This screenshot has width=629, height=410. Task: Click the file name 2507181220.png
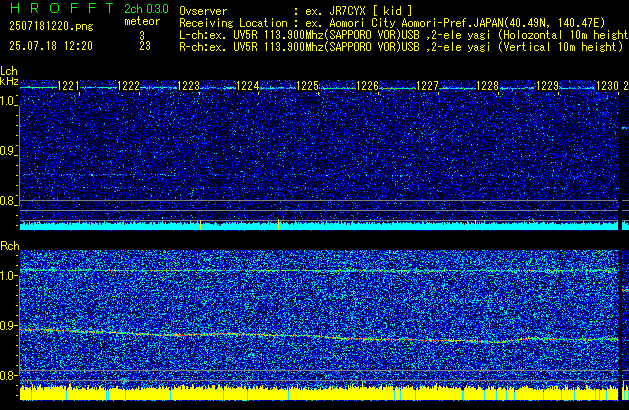tap(51, 26)
